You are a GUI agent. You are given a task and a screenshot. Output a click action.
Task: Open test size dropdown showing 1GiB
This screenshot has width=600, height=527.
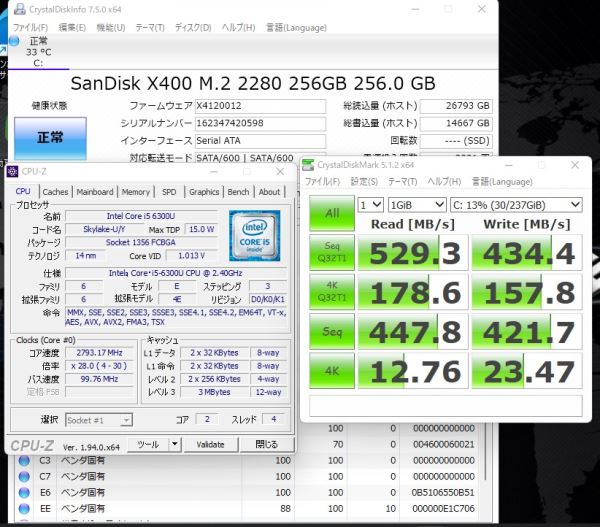click(x=417, y=205)
